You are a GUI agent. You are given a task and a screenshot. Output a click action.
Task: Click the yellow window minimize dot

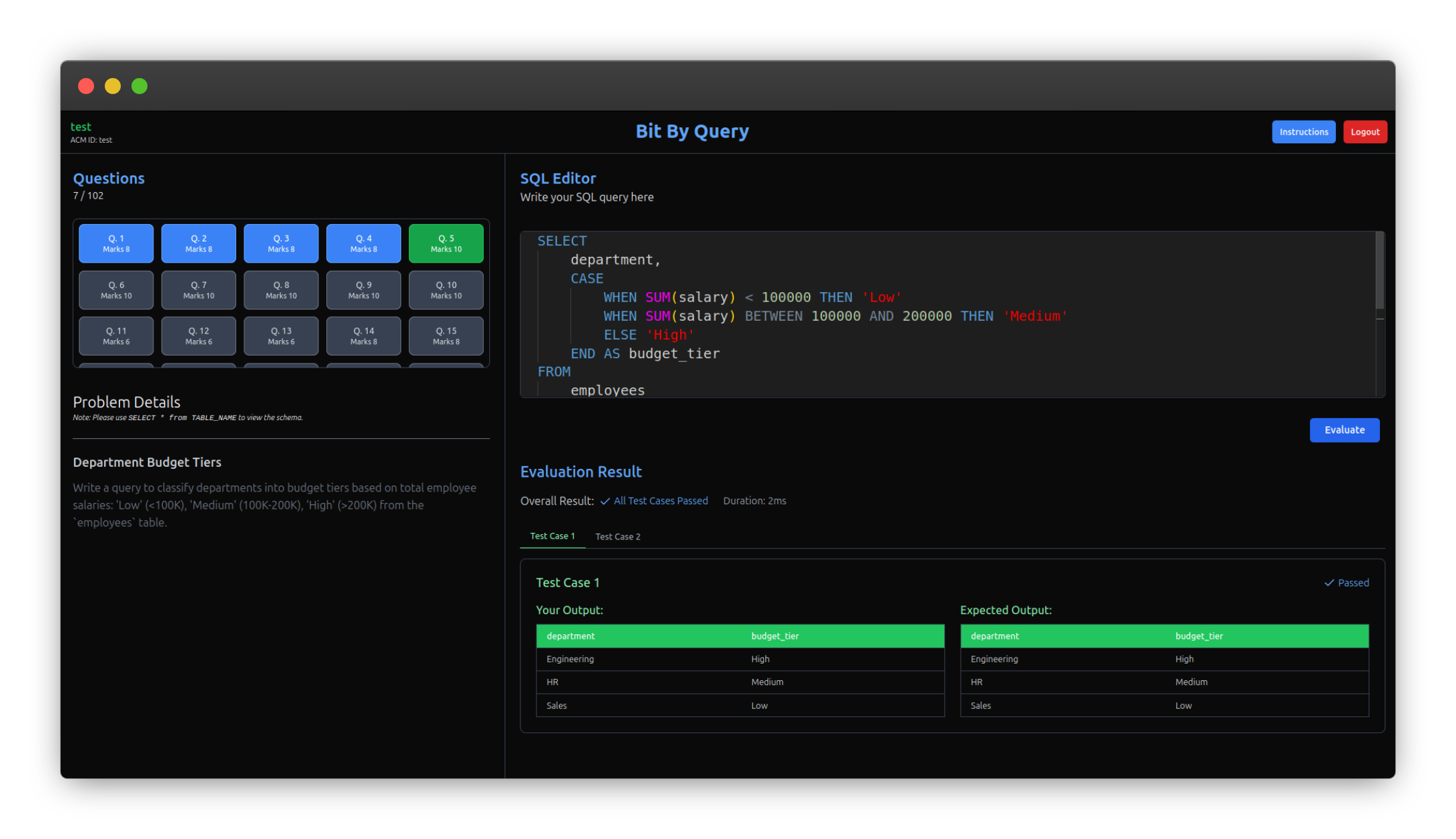113,86
